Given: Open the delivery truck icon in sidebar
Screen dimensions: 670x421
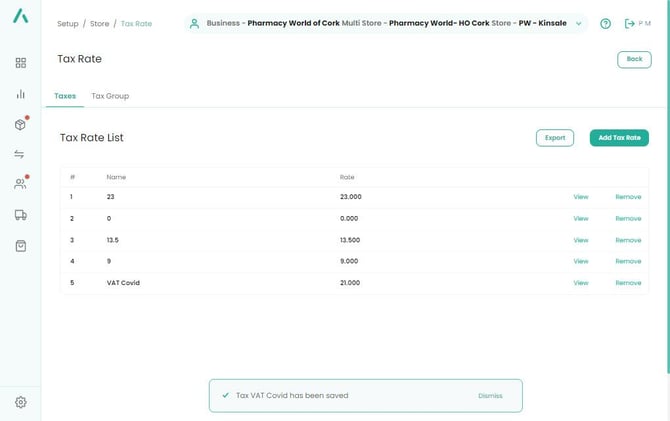Looking at the screenshot, I should pyautogui.click(x=21, y=215).
